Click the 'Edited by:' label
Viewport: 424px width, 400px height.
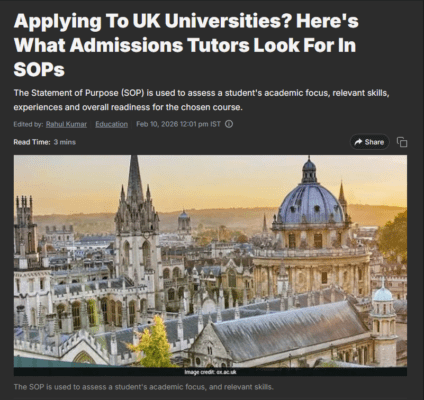pos(28,124)
